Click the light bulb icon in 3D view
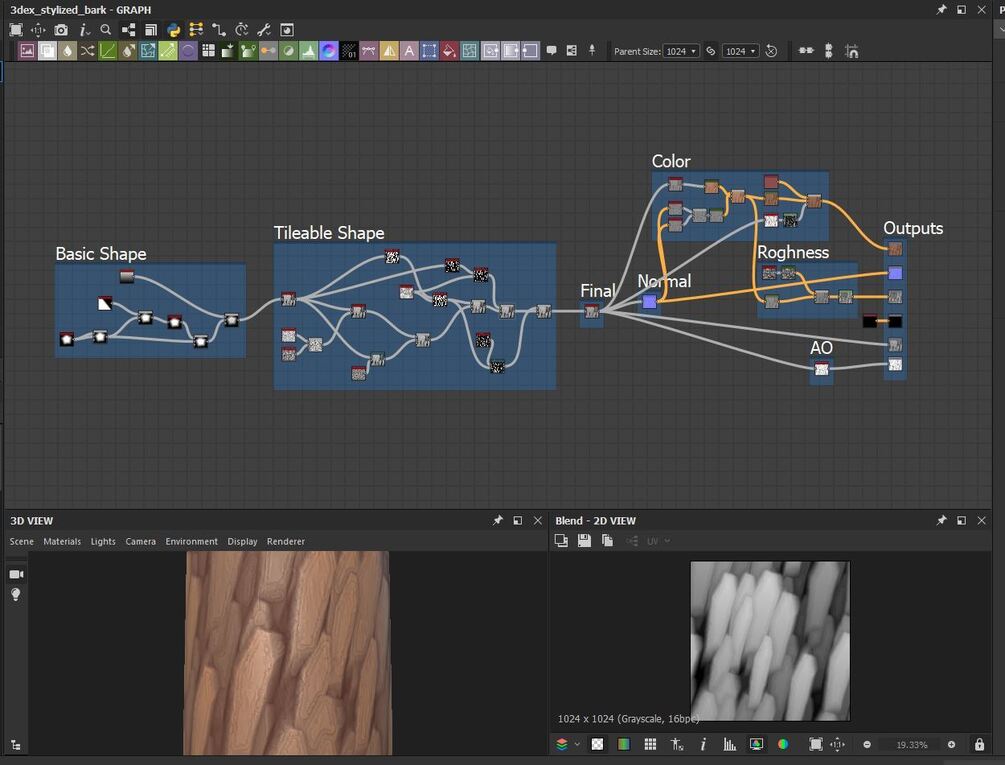The width and height of the screenshot is (1005, 765). point(16,595)
